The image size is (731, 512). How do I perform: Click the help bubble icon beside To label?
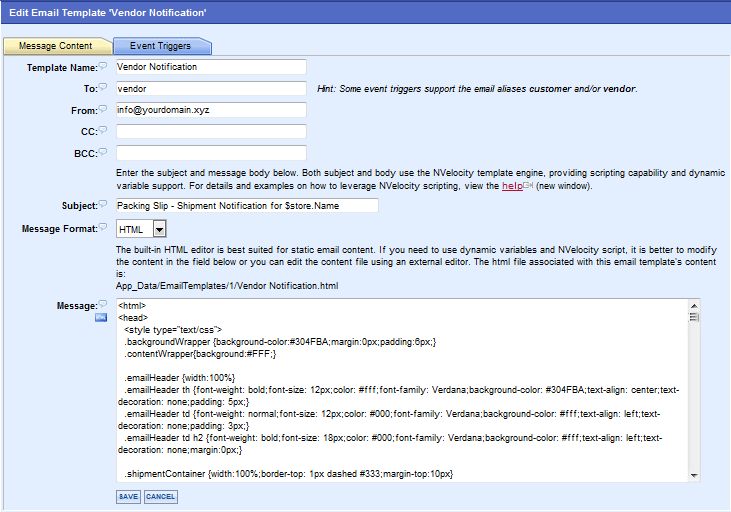click(x=103, y=87)
